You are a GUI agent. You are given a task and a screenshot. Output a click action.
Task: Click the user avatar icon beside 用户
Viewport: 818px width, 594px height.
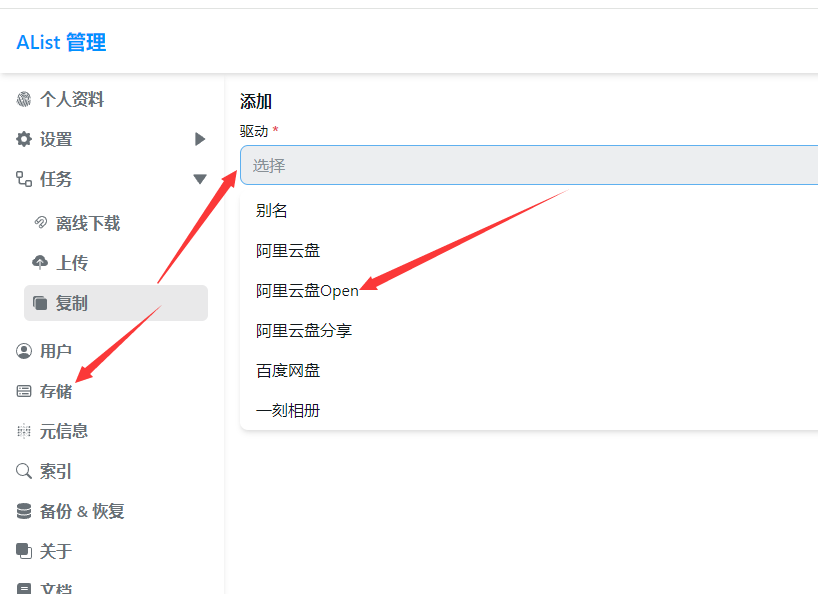click(23, 351)
